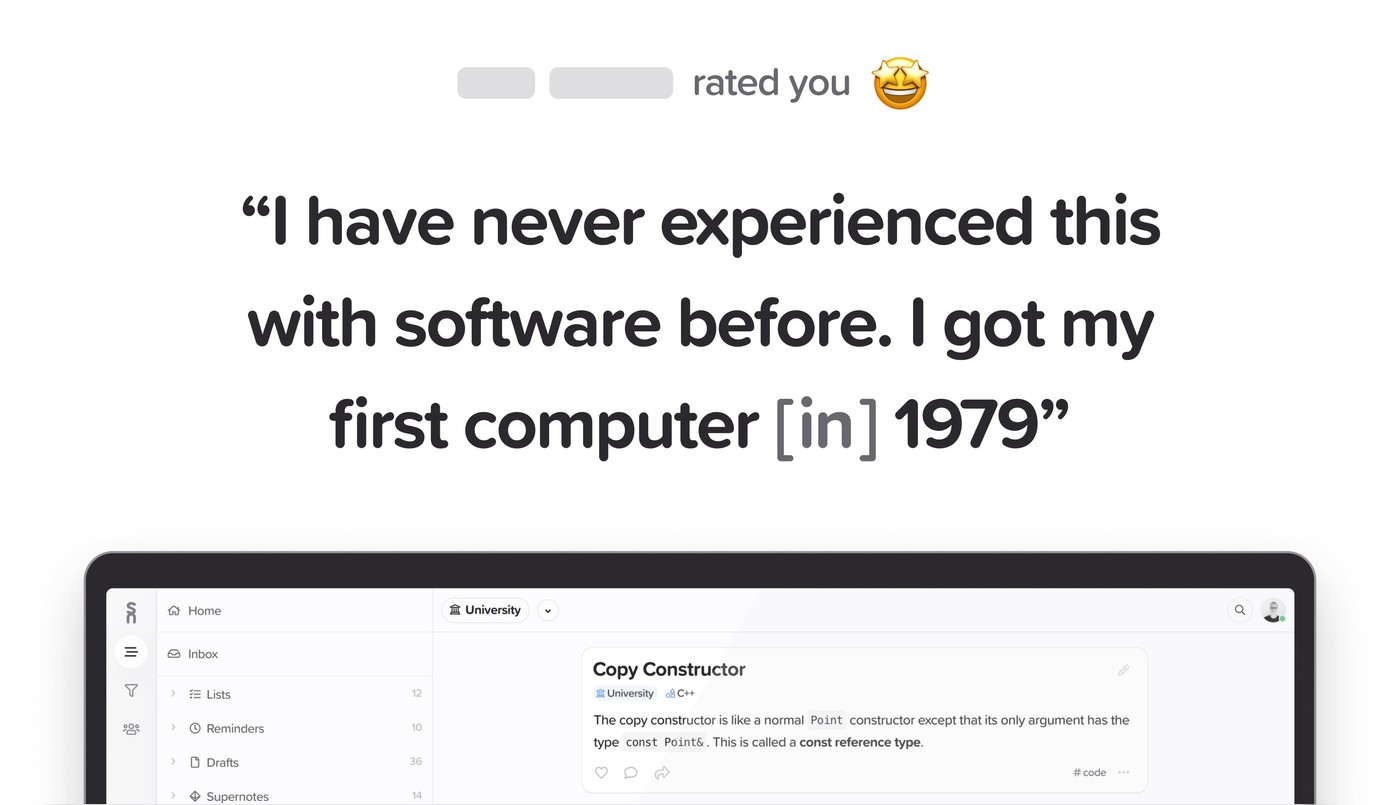Toggle the notes list view icon
The width and height of the screenshot is (1400, 805).
[x=130, y=651]
